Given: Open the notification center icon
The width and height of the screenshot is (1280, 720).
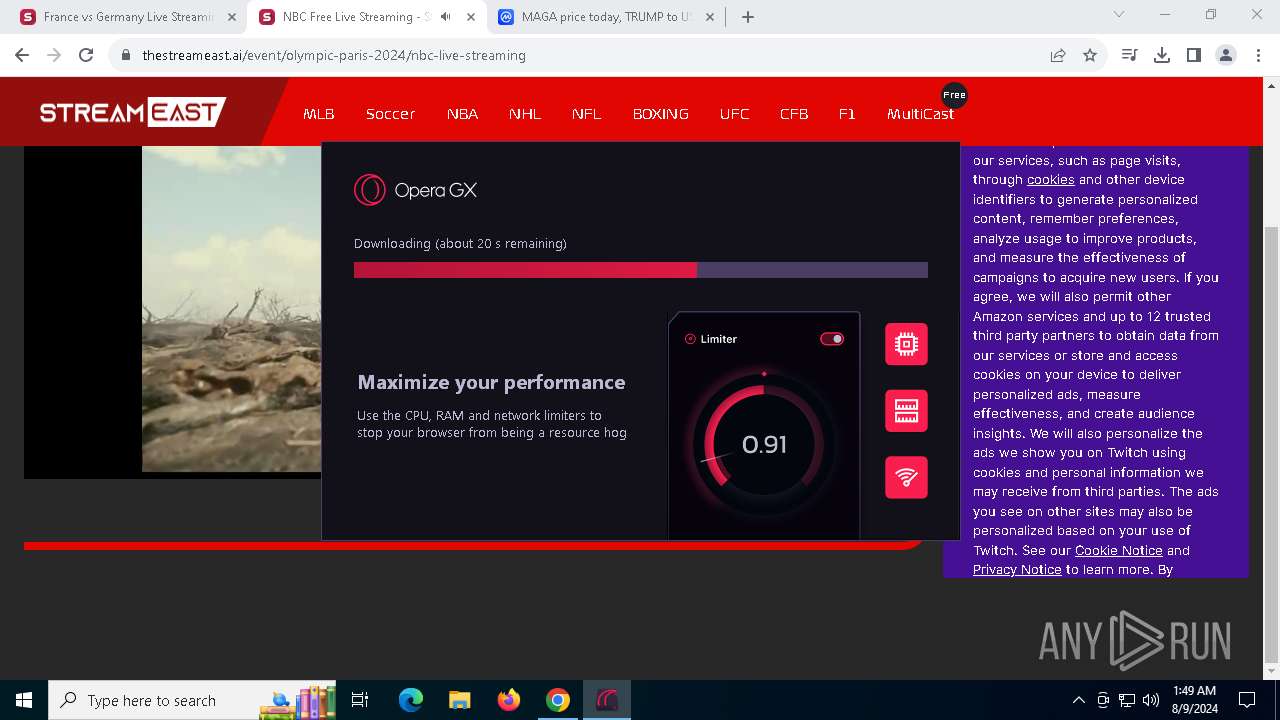Looking at the screenshot, I should tap(1247, 700).
